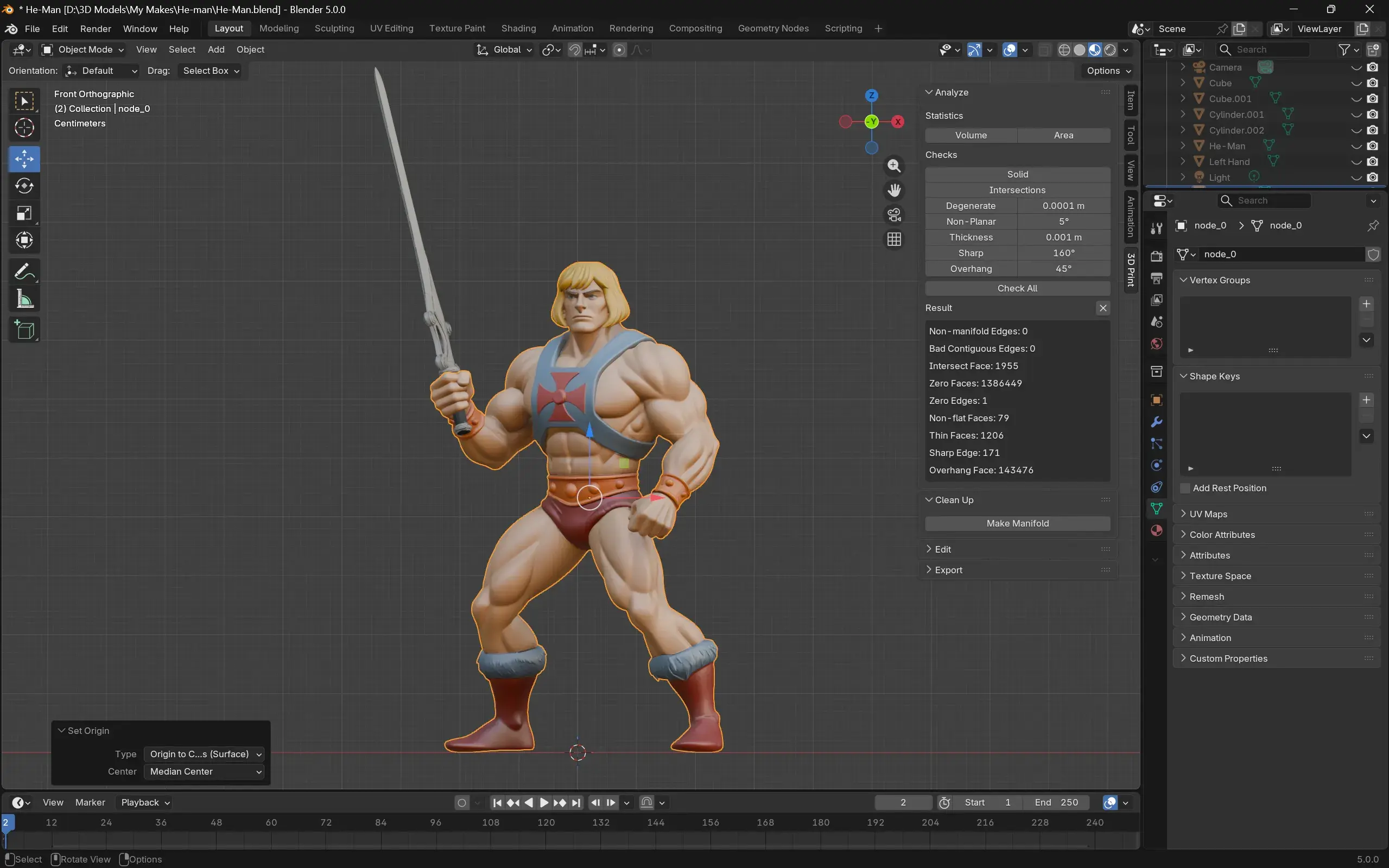1389x868 pixels.
Task: Open the World properties tab
Action: (1157, 343)
